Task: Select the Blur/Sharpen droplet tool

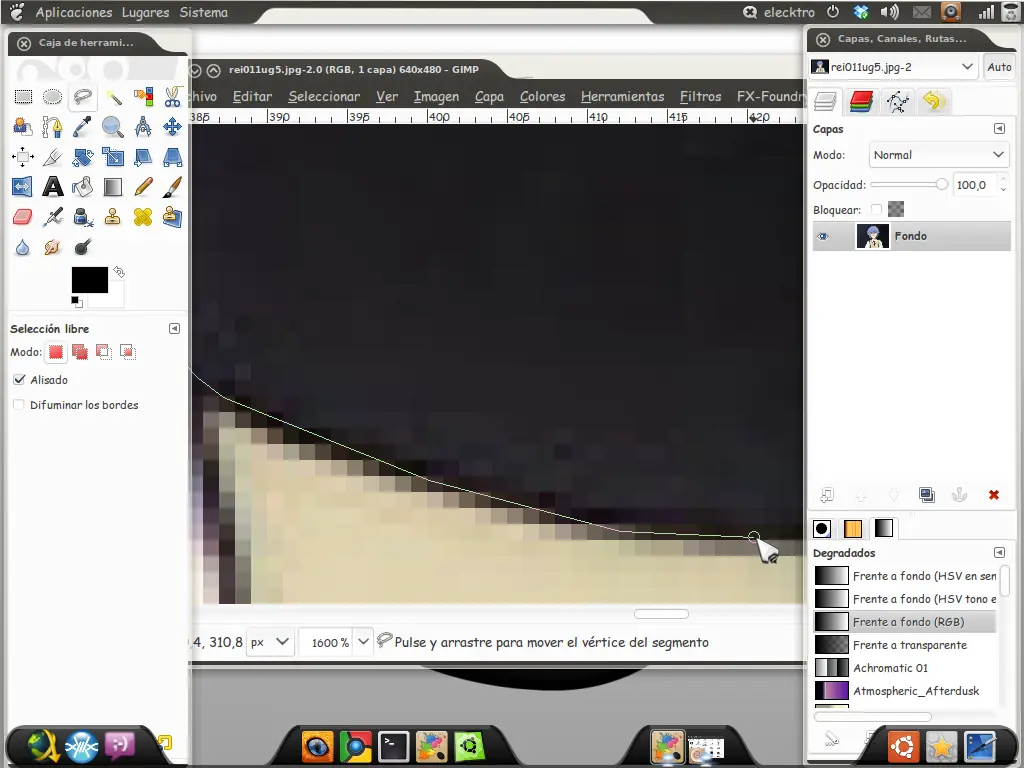Action: [x=23, y=248]
